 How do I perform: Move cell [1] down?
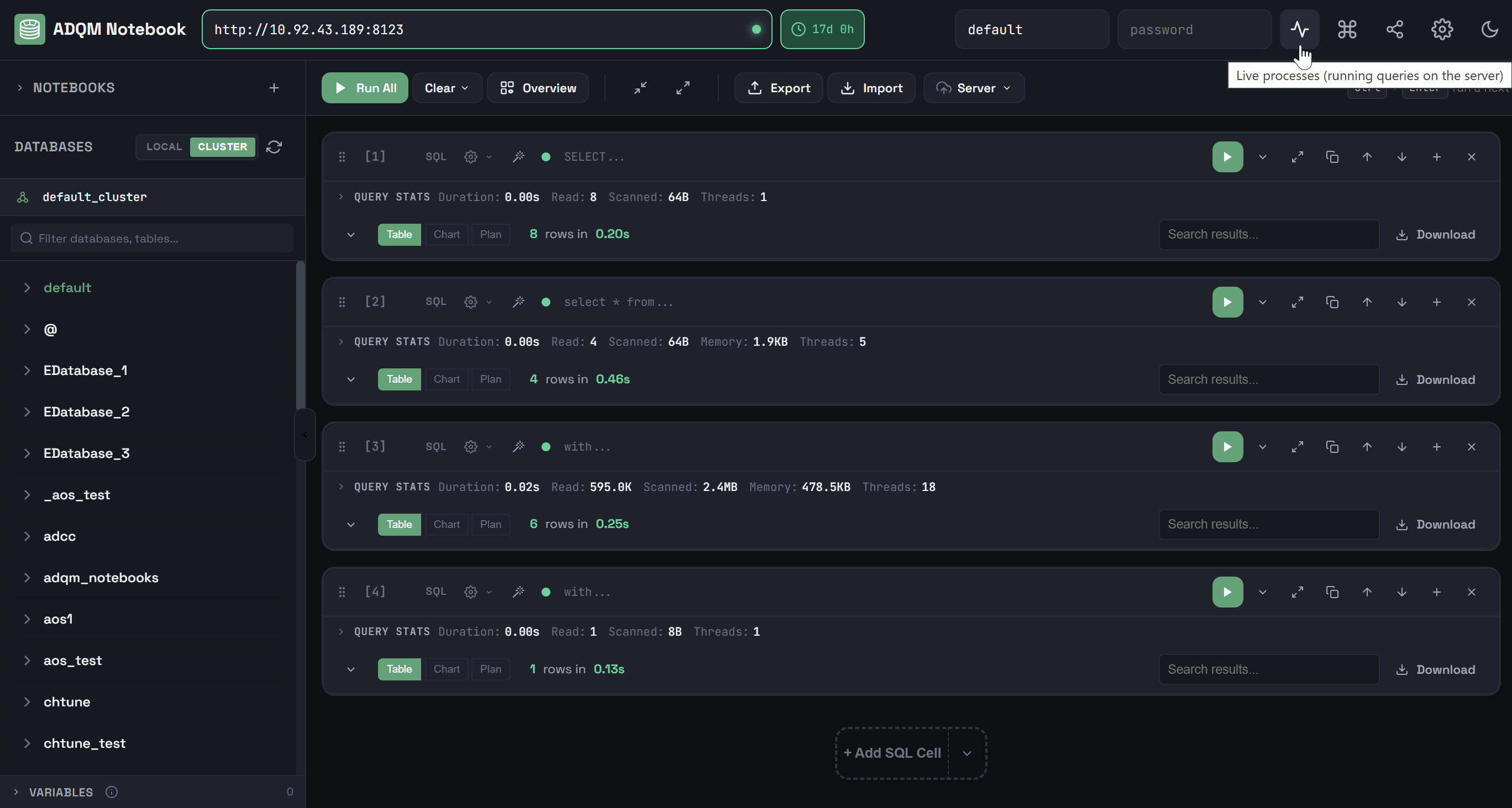[1401, 157]
